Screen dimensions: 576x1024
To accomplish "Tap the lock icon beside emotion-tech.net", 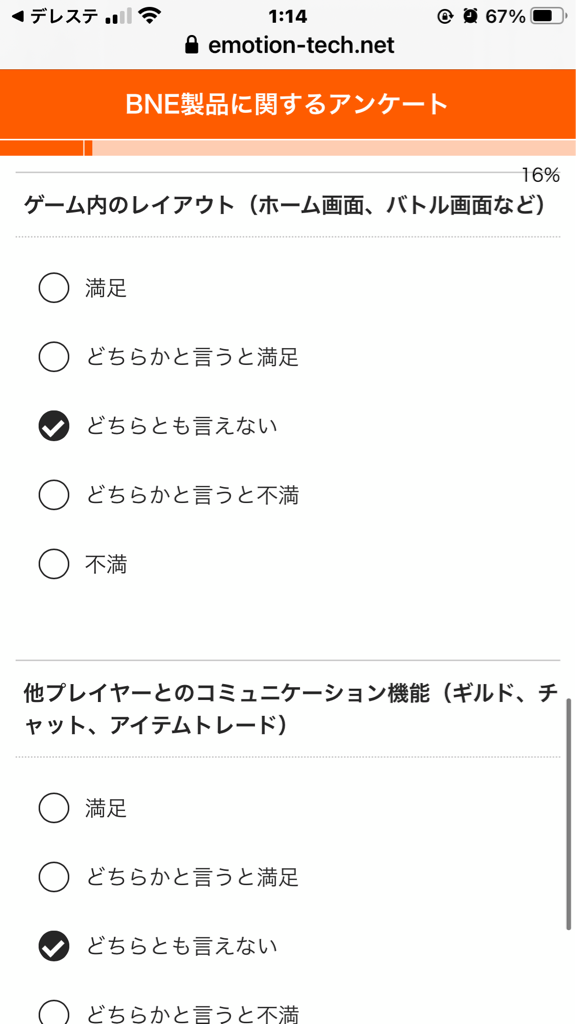I will click(191, 45).
